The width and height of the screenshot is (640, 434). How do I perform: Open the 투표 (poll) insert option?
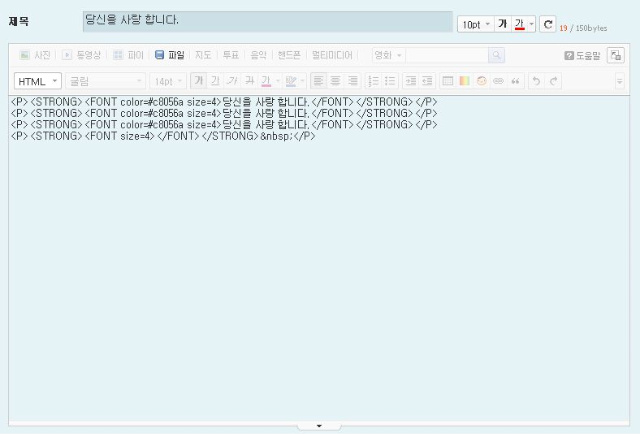(x=231, y=55)
